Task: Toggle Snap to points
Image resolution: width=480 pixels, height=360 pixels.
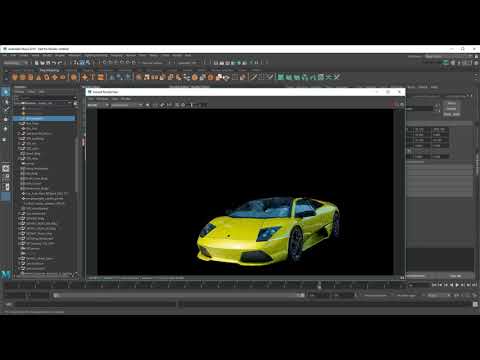Action: pyautogui.click(x=116, y=62)
